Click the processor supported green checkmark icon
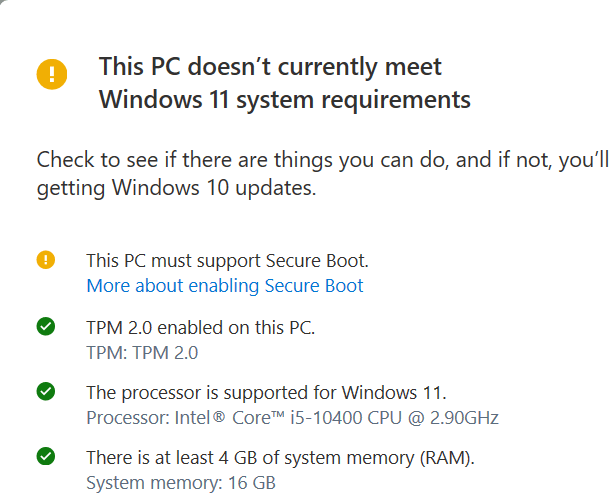The width and height of the screenshot is (611, 499). (45, 392)
